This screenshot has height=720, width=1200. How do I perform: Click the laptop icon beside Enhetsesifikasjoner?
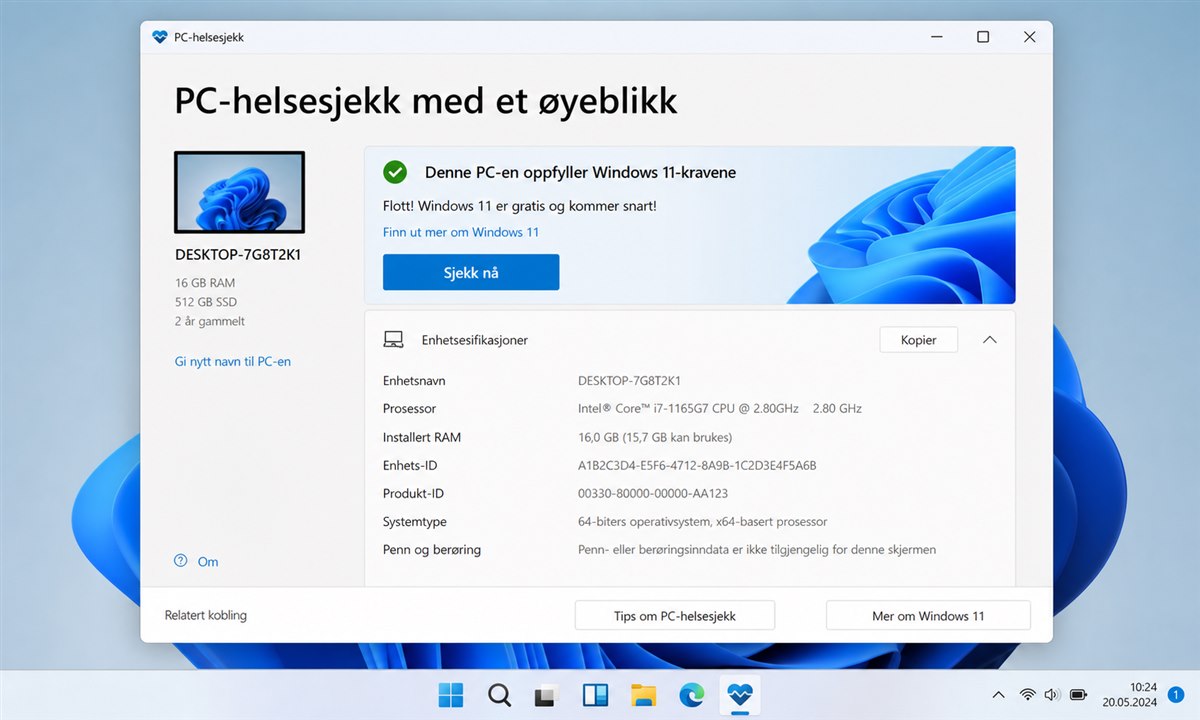click(x=394, y=340)
